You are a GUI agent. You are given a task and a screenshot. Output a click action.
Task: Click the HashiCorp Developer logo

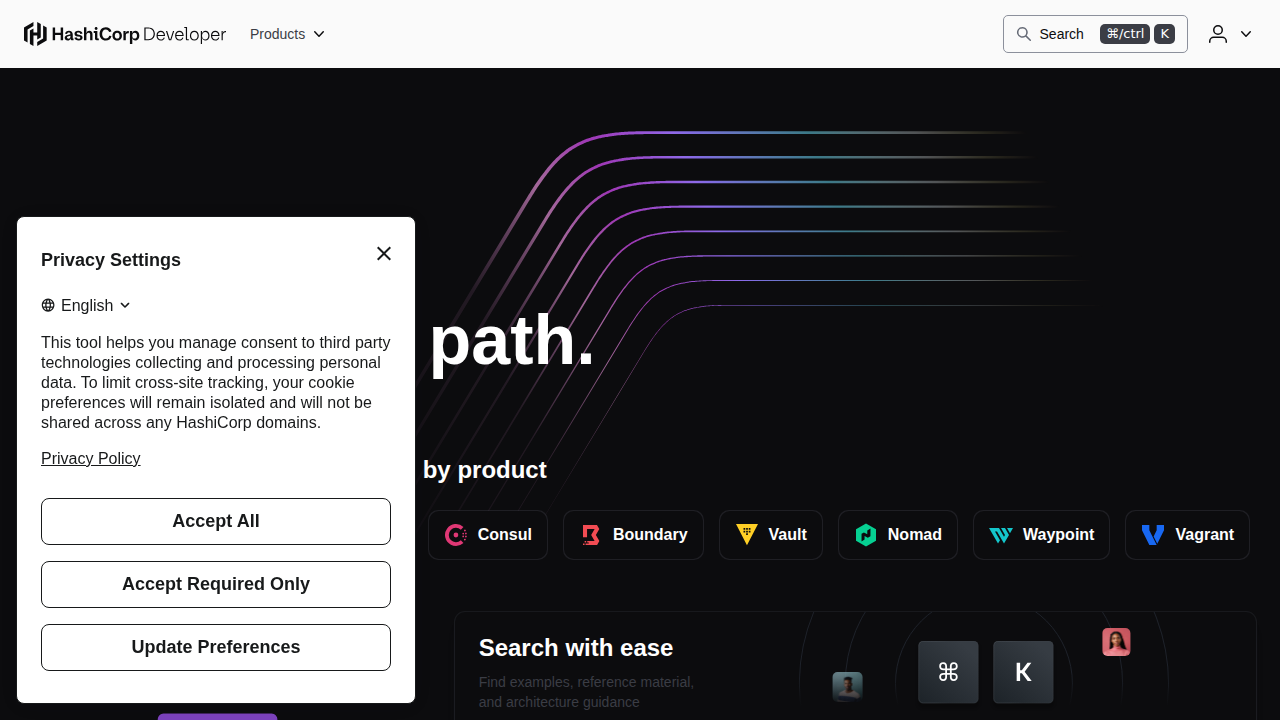[124, 33]
